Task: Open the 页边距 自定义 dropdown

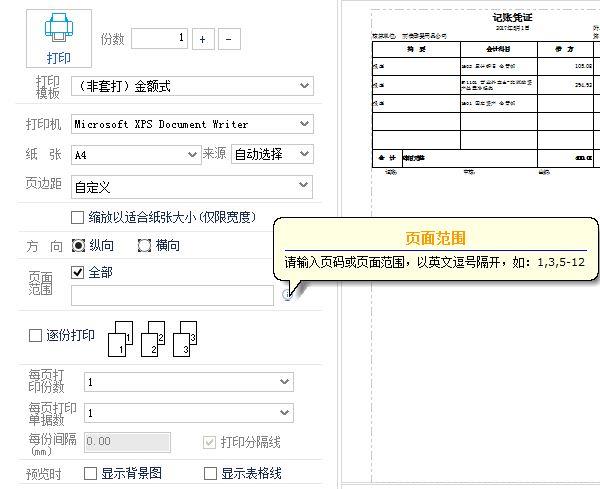Action: (x=192, y=187)
